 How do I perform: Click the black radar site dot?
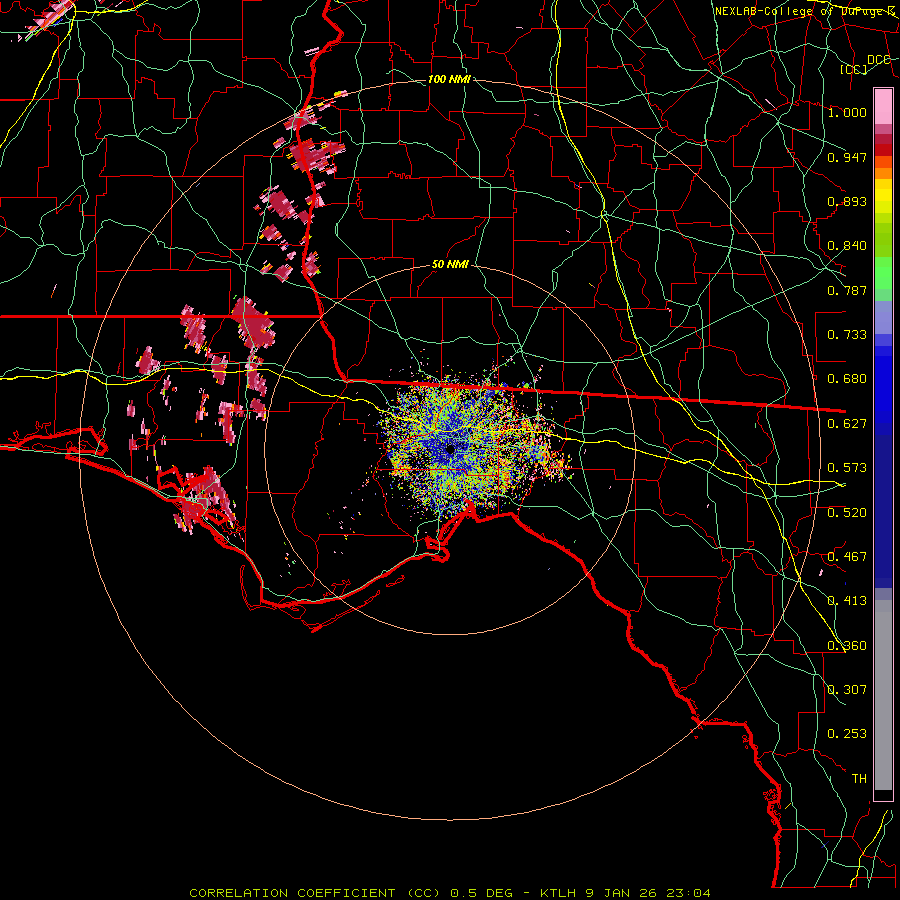(x=450, y=449)
